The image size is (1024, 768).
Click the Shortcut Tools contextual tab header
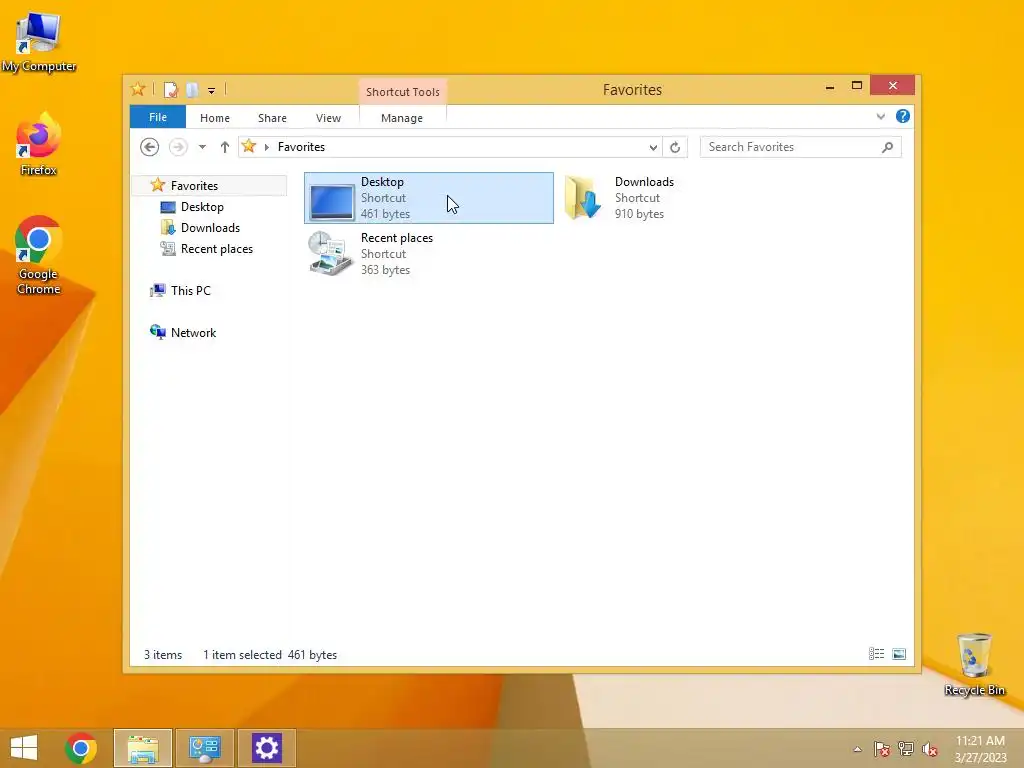click(402, 91)
